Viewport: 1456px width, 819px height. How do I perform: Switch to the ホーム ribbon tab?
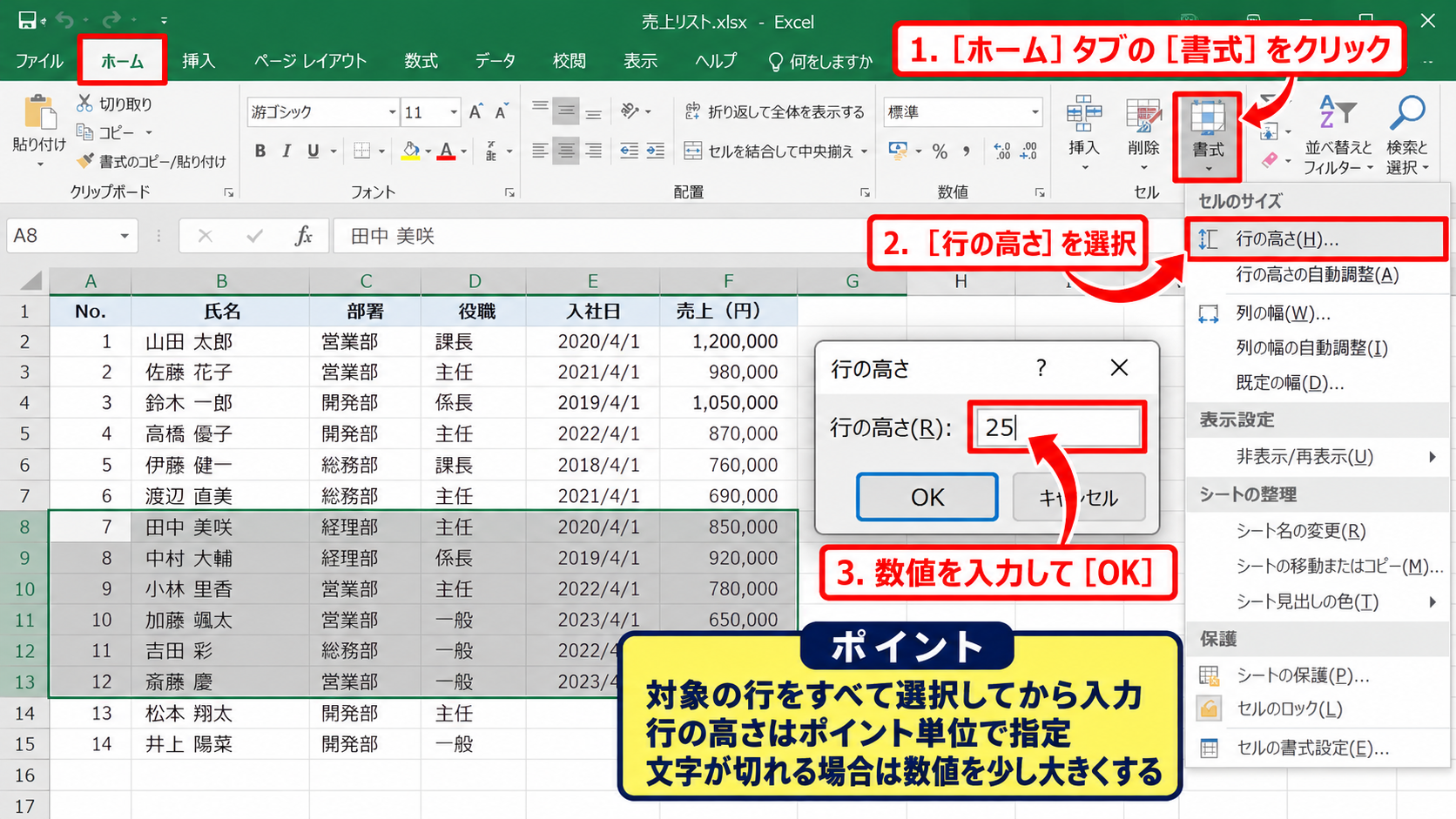pyautogui.click(x=122, y=61)
